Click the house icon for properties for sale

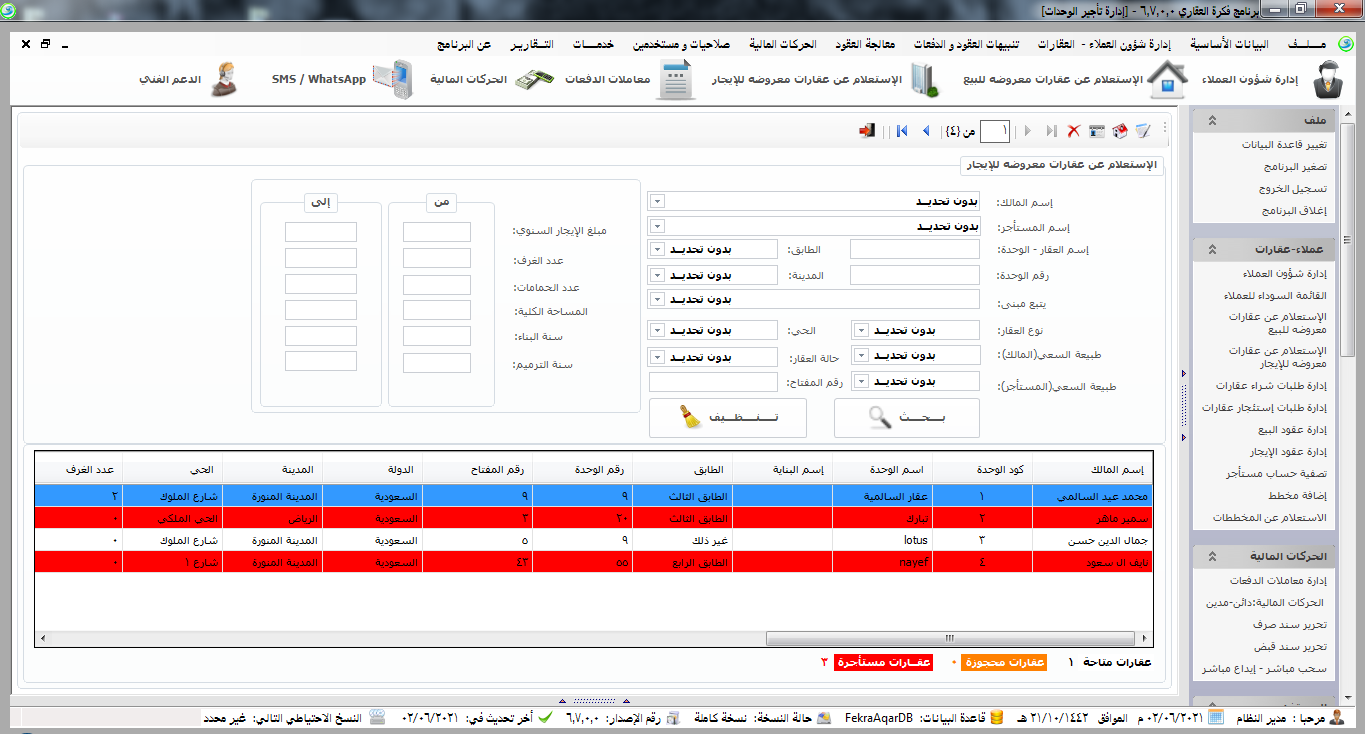click(x=1167, y=80)
